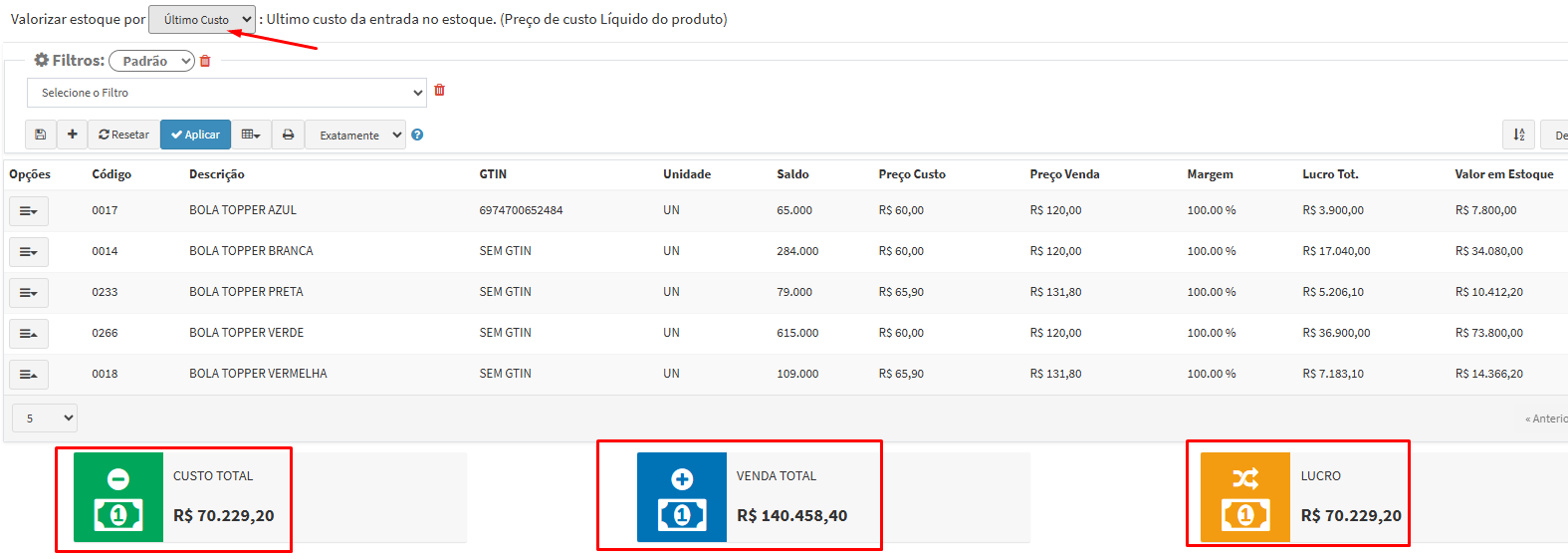This screenshot has width=1568, height=559.
Task: Change the rows per page selector
Action: coord(45,419)
